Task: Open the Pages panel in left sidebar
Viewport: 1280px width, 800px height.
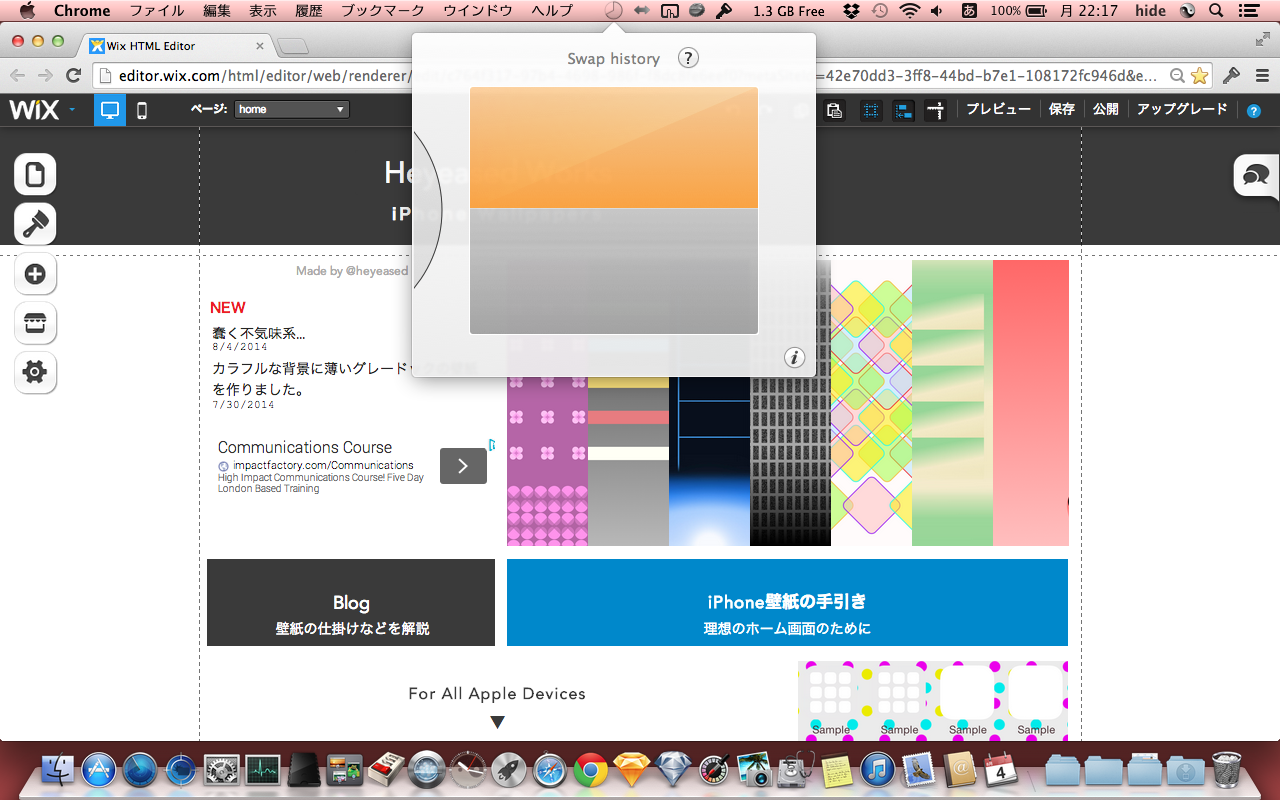Action: tap(35, 175)
